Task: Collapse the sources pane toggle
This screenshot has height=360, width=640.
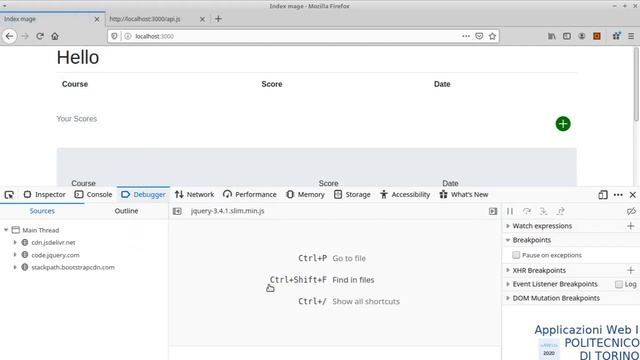Action: 177,211
